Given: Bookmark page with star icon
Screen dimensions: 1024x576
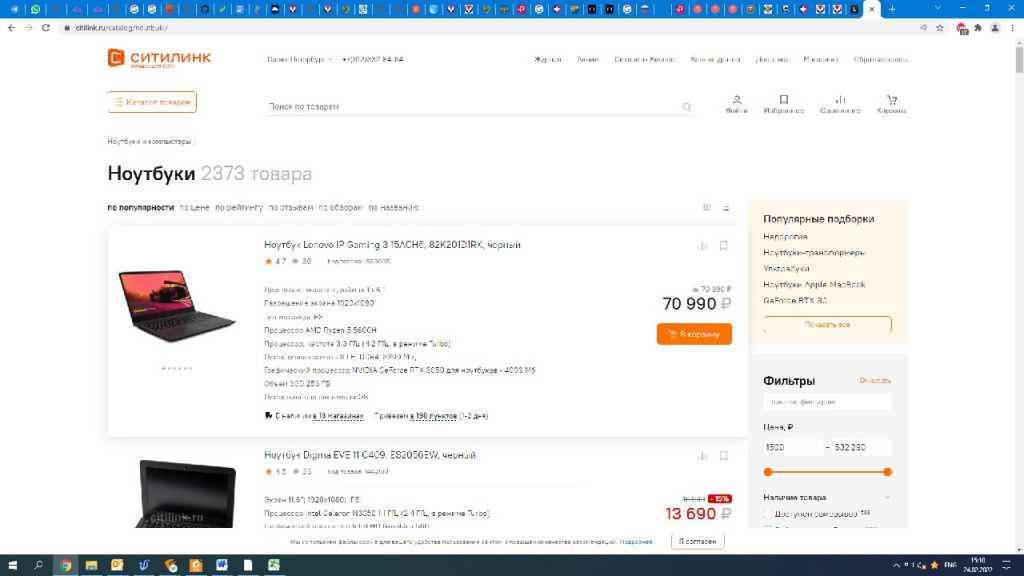Looking at the screenshot, I should pos(940,28).
